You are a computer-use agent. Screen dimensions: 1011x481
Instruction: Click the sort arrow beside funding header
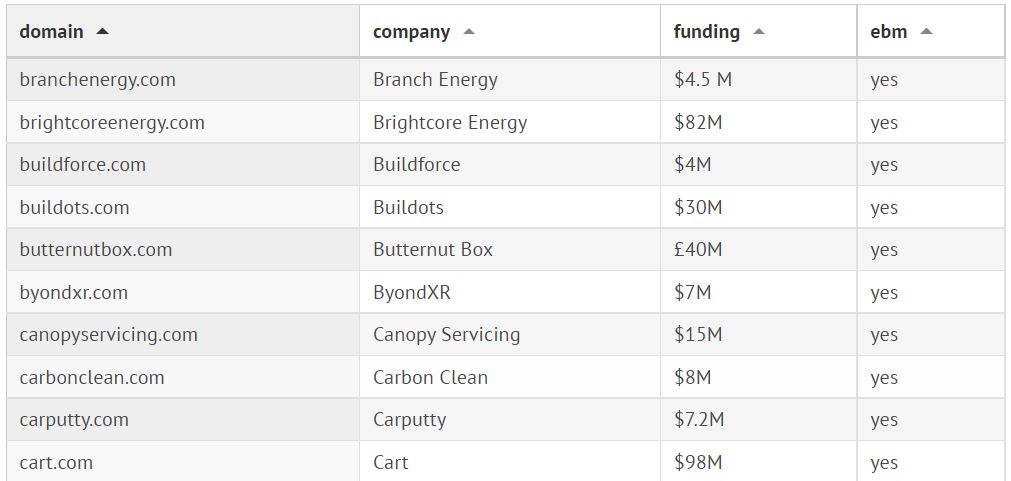pyautogui.click(x=759, y=32)
